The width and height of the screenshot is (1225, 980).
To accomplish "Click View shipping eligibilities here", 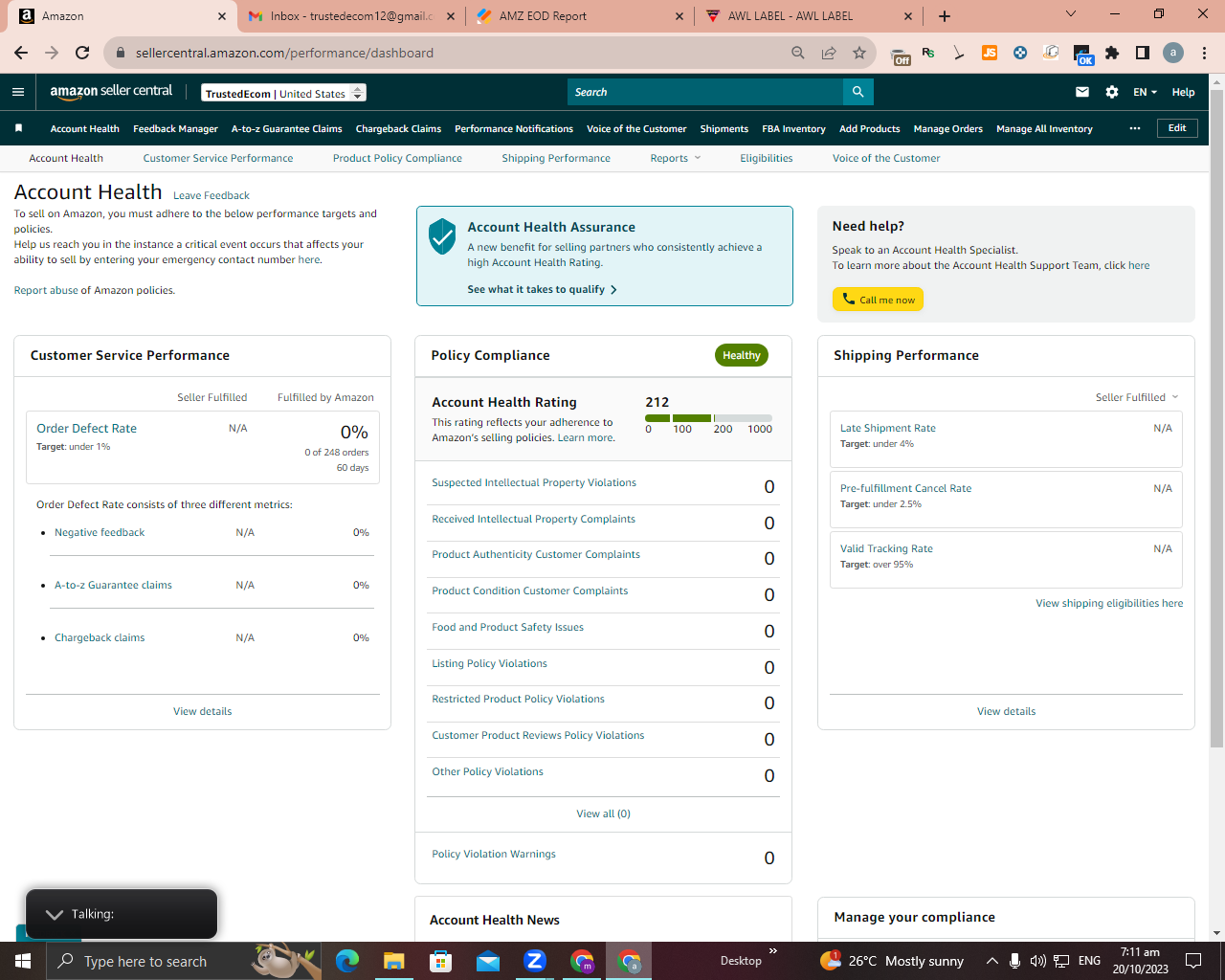I will 1109,603.
